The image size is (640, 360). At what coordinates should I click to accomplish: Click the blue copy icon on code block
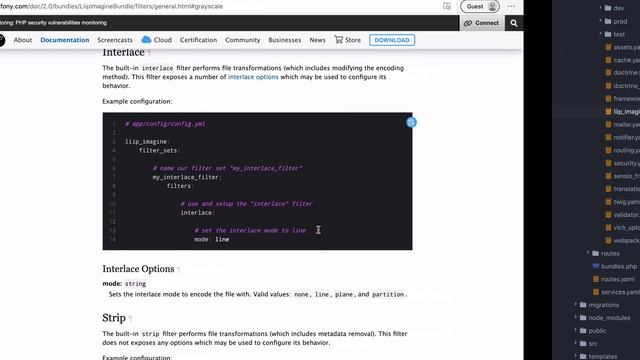(x=411, y=122)
